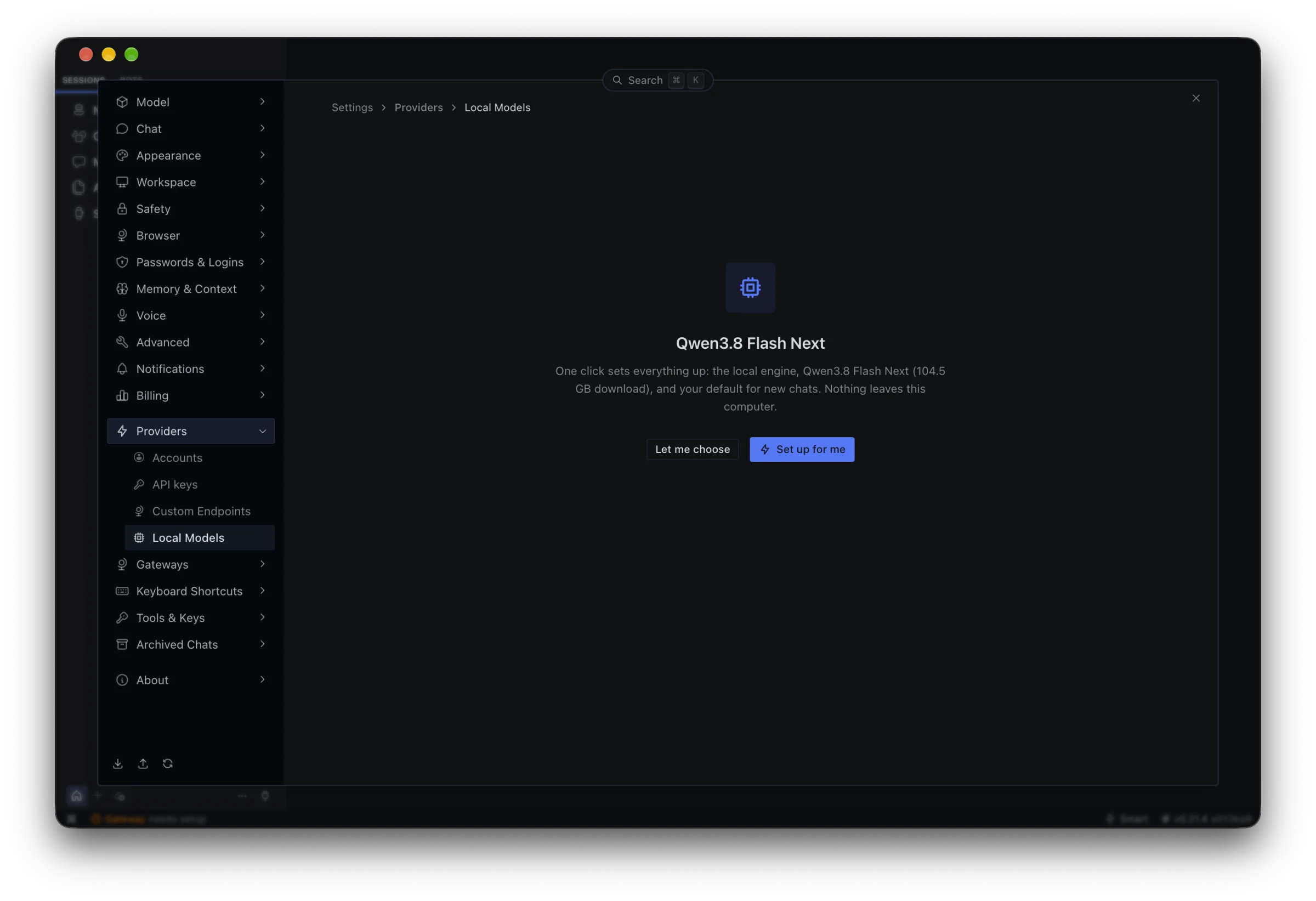Open Appearance settings
The image size is (1316, 901).
[191, 155]
